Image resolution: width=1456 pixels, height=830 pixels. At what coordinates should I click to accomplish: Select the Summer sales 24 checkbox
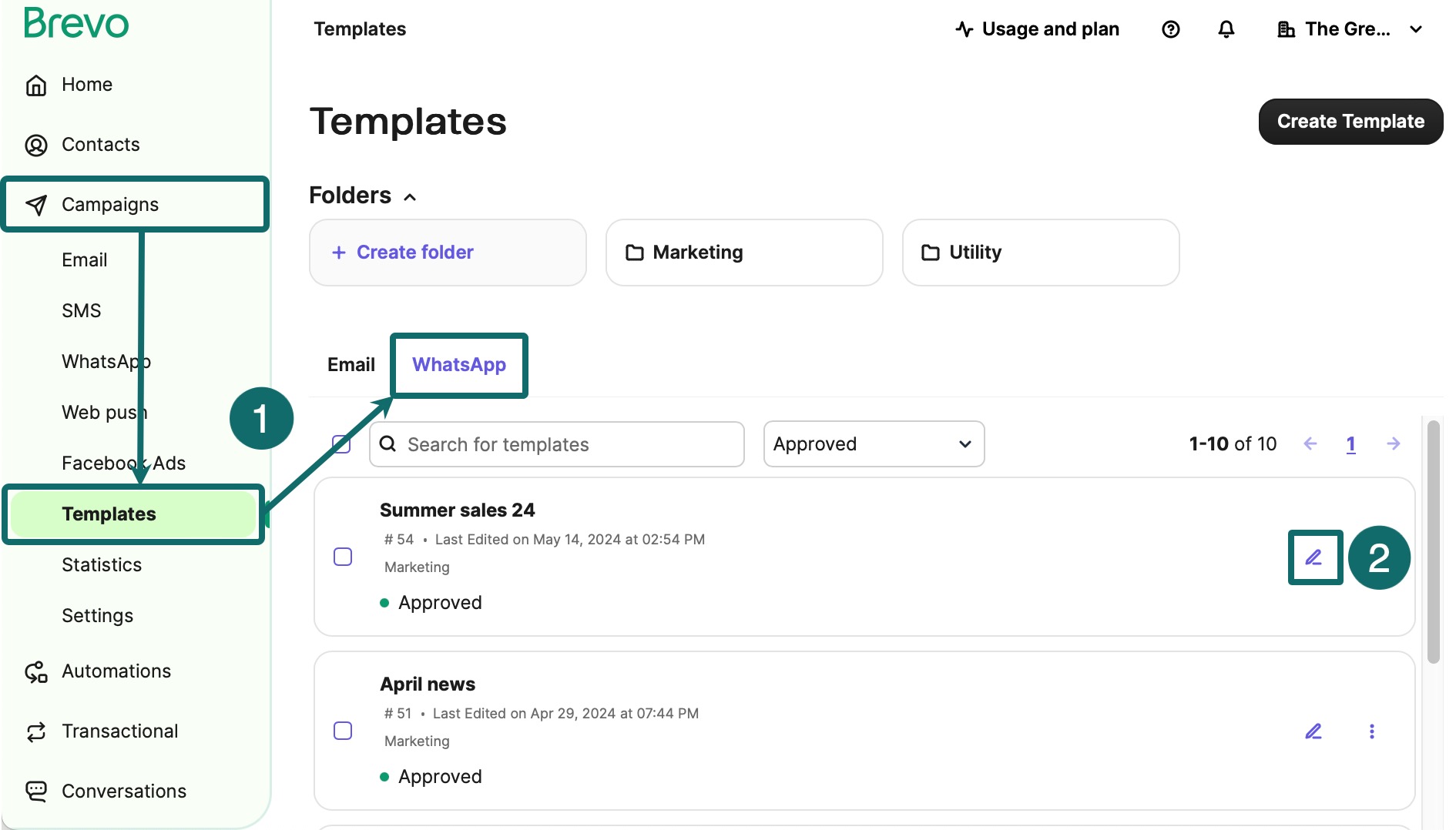343,557
